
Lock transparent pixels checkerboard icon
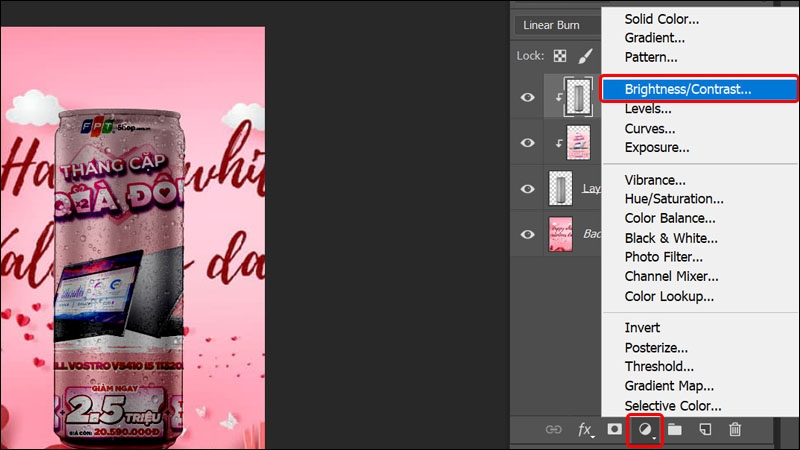[560, 56]
